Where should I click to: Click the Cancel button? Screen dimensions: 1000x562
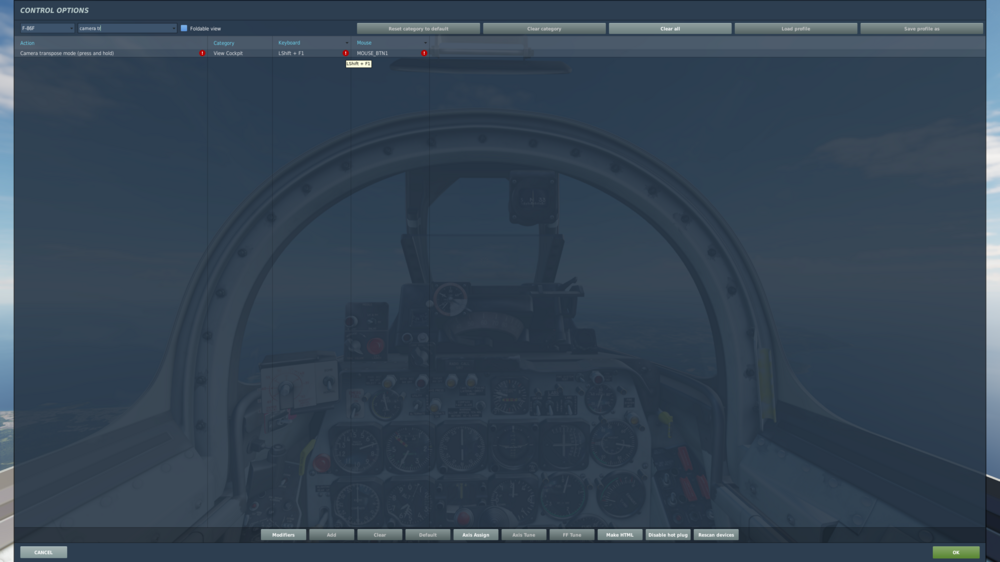(43, 552)
